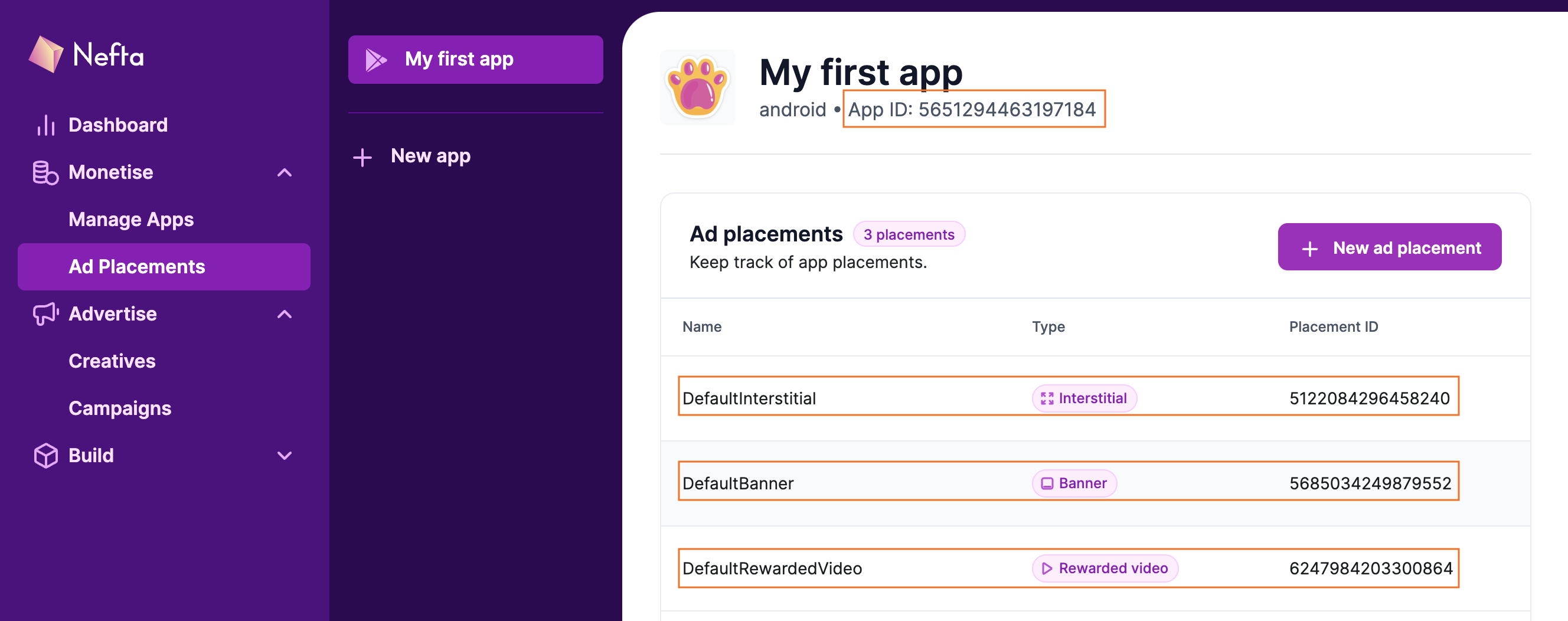This screenshot has height=621, width=1568.
Task: Click the DefaultRewardedVideo placement name
Action: (772, 568)
